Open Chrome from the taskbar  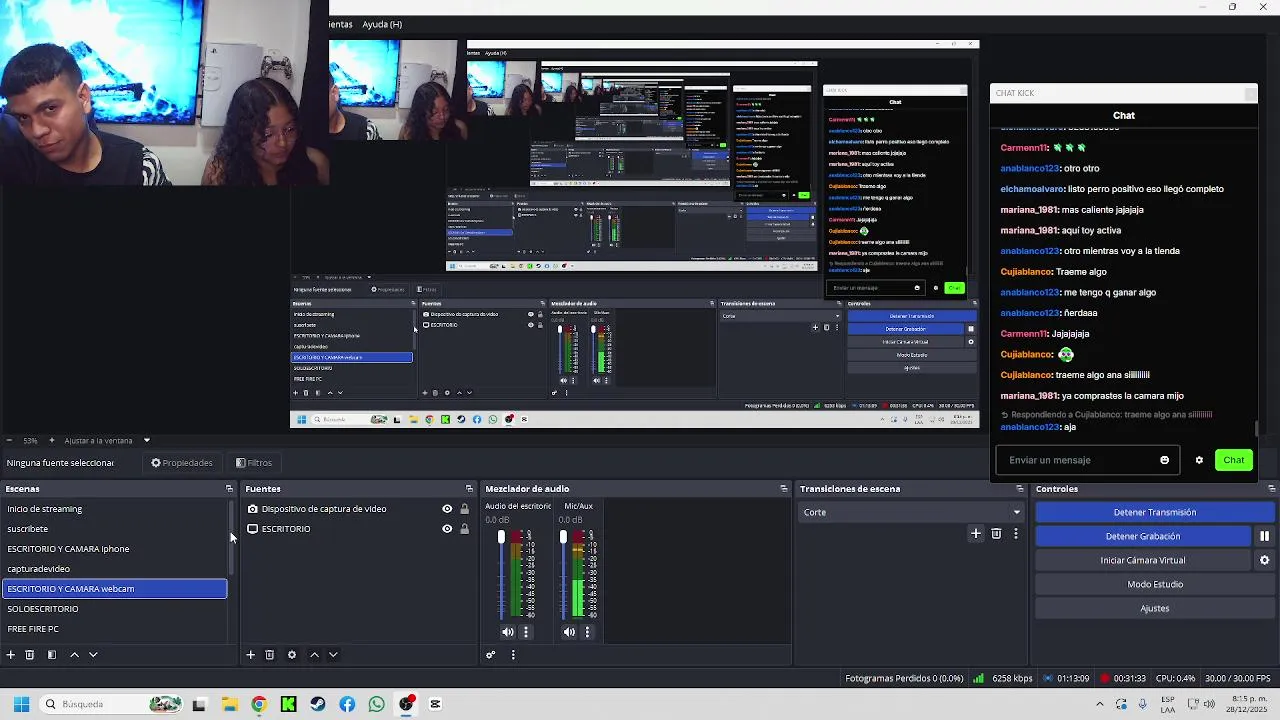[259, 704]
